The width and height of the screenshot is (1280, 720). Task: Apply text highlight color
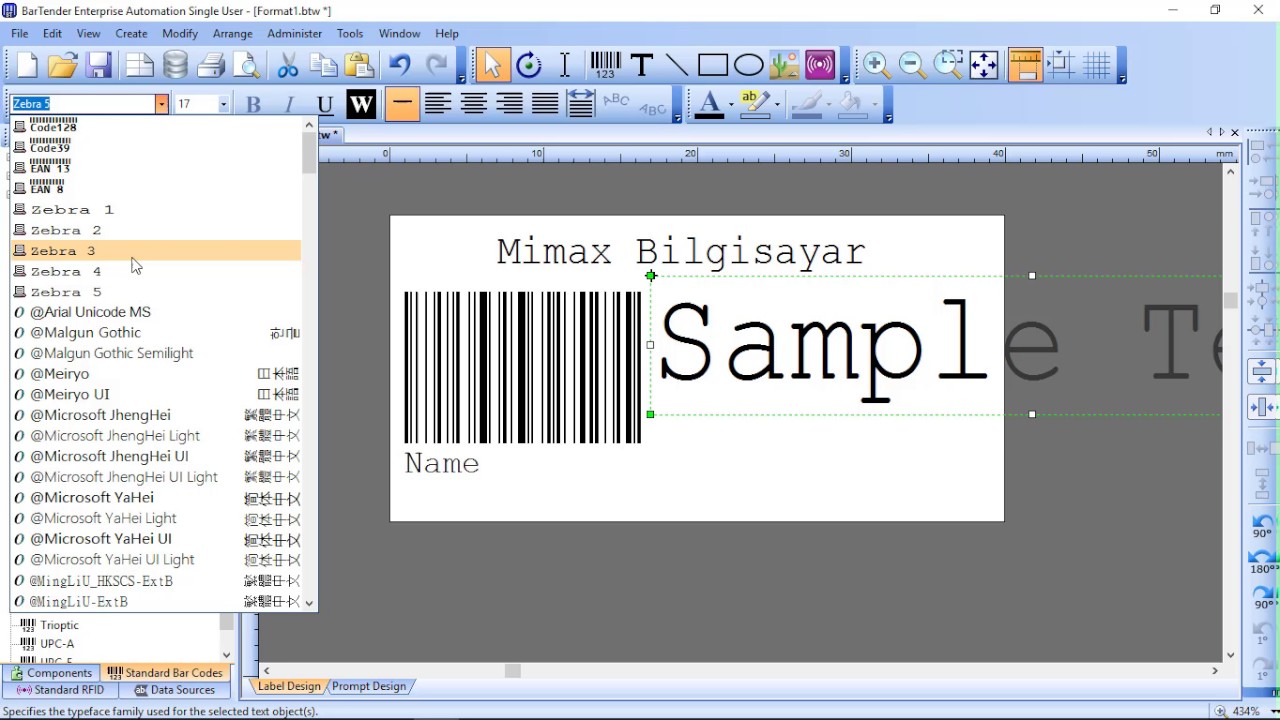click(x=755, y=104)
